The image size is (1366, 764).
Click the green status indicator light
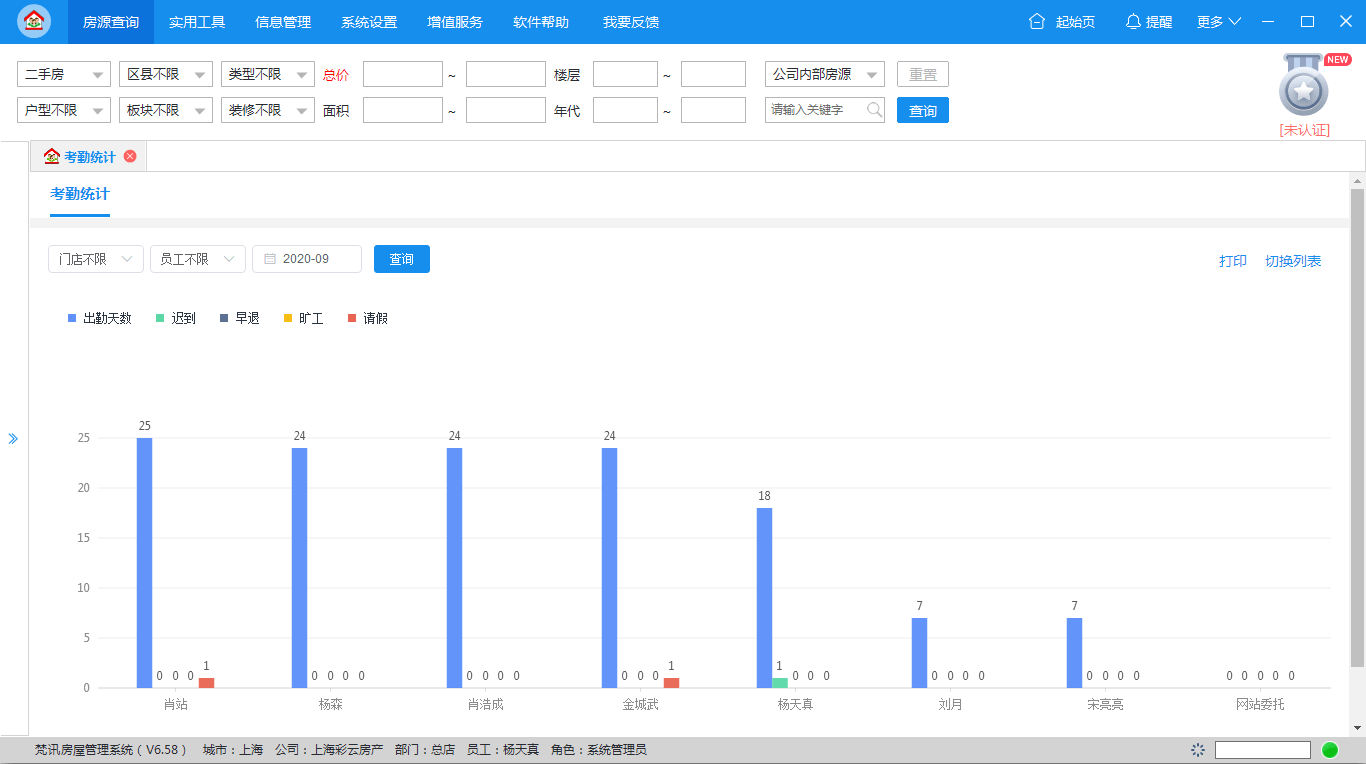(x=1330, y=750)
